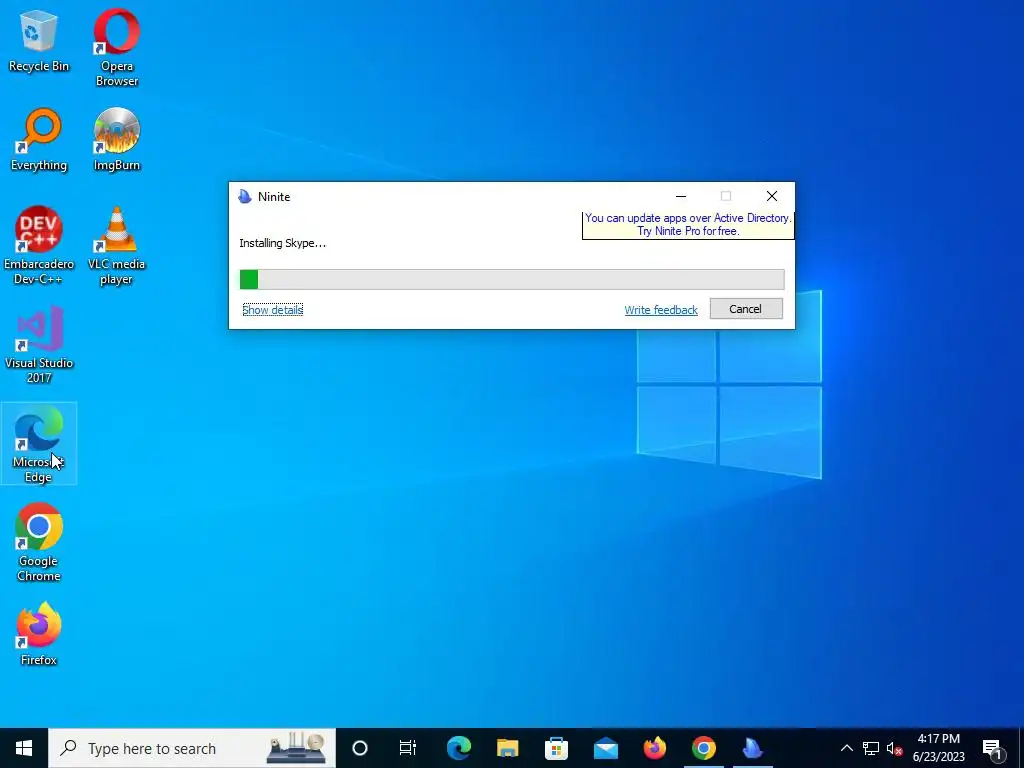The width and height of the screenshot is (1024, 768).
Task: Close the Ninite window
Action: click(771, 197)
